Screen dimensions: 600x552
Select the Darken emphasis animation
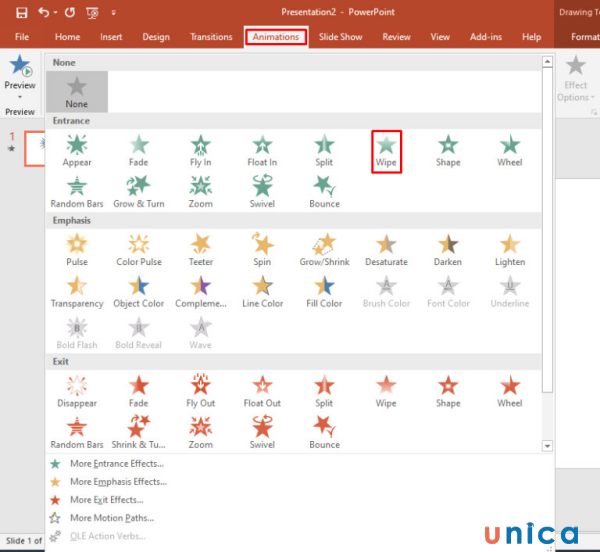(448, 250)
